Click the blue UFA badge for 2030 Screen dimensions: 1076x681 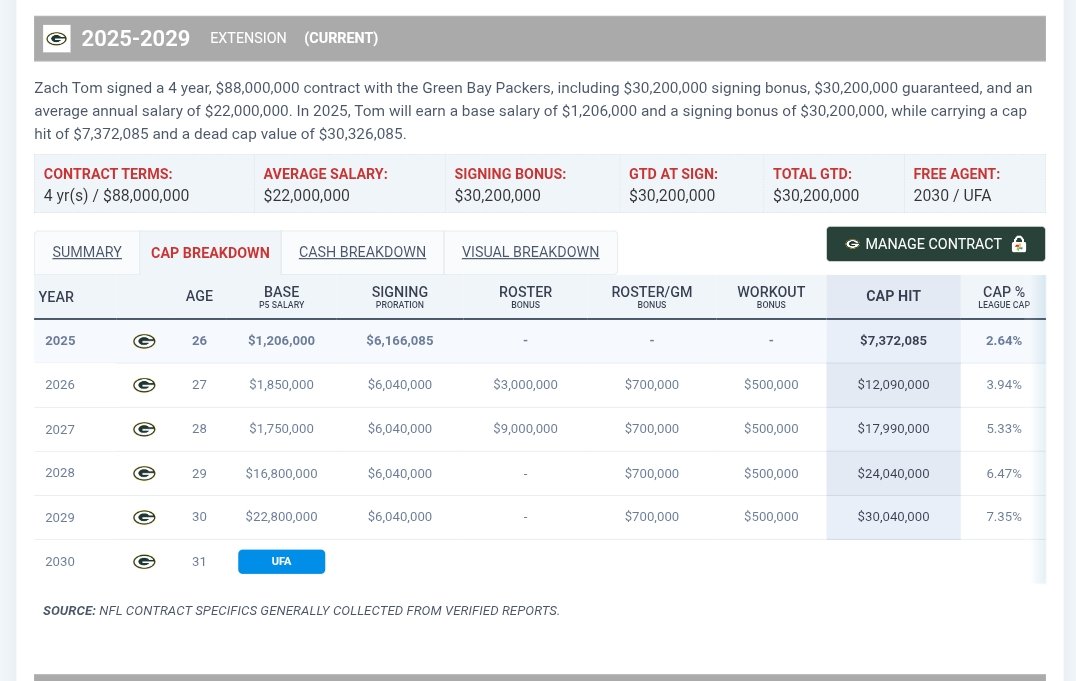[x=281, y=562]
